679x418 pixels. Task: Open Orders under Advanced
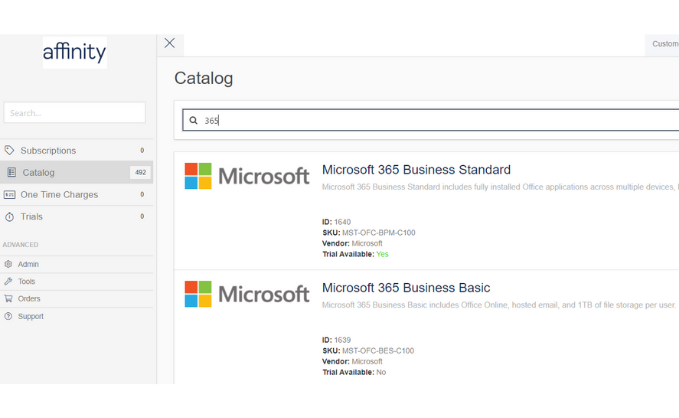[x=76, y=299]
